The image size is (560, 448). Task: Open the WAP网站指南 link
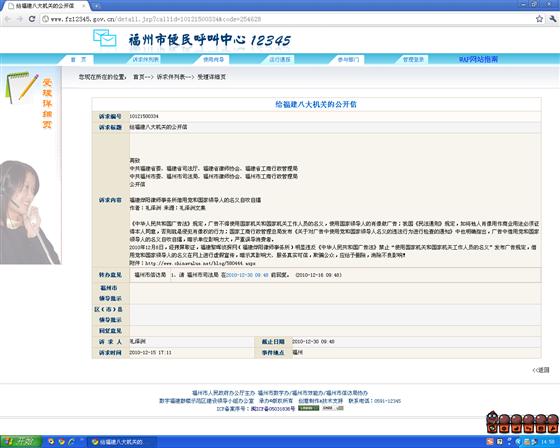tap(478, 59)
